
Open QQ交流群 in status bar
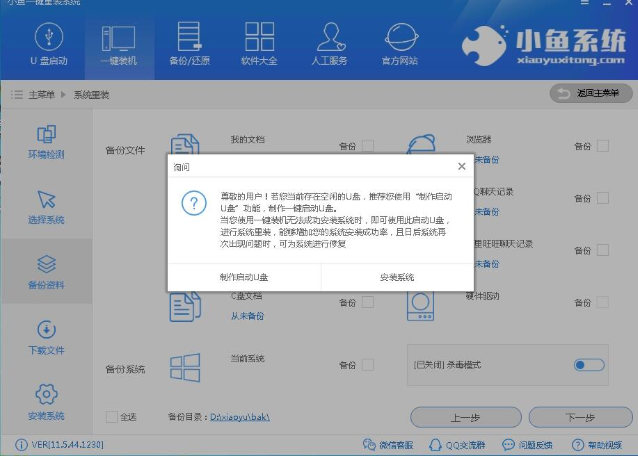click(457, 445)
